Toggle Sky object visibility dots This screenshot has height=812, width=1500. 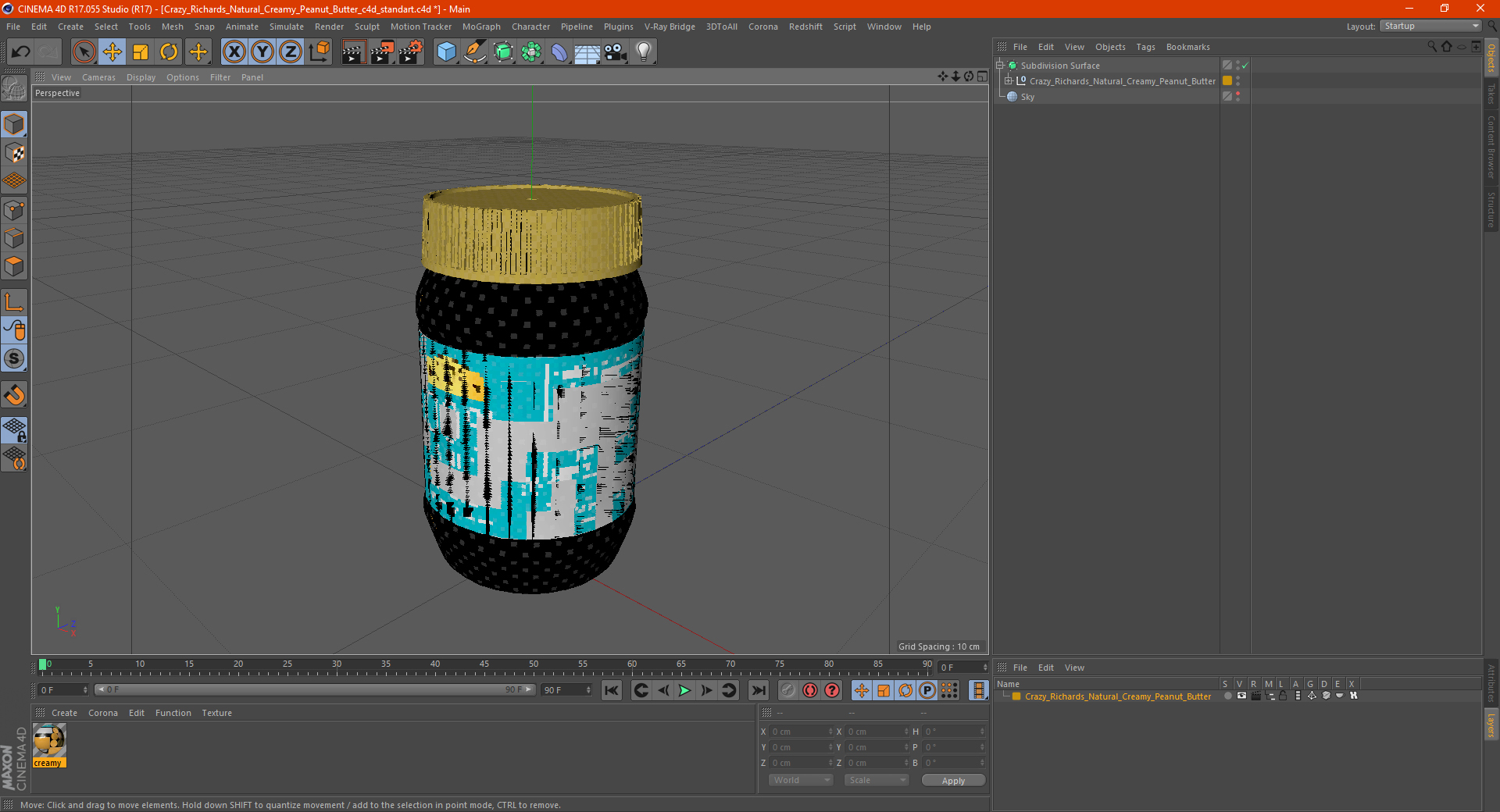[1237, 97]
